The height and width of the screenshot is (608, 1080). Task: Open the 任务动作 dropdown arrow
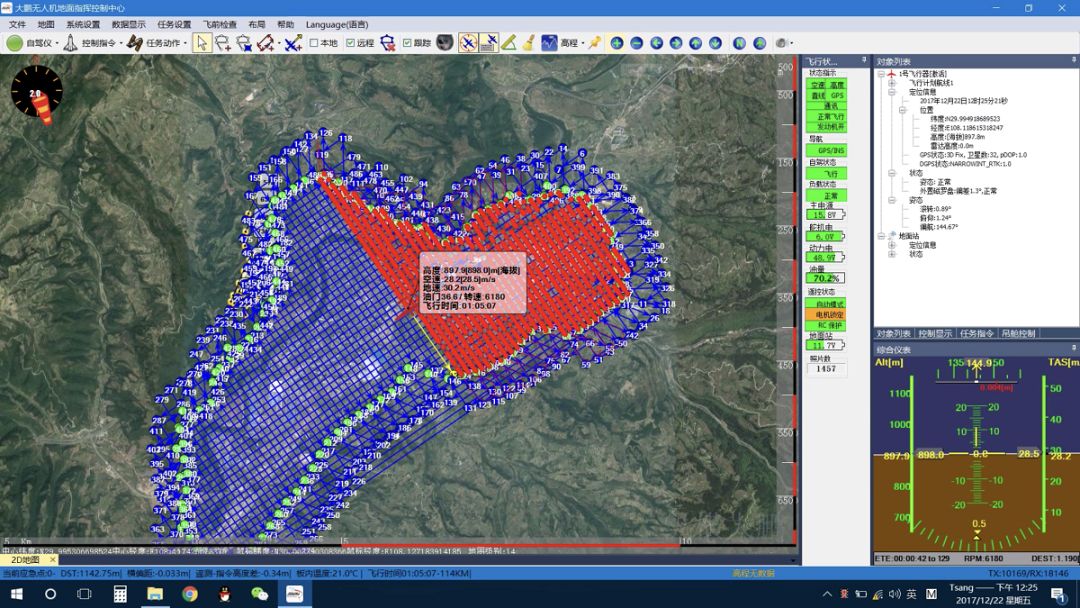click(x=185, y=44)
